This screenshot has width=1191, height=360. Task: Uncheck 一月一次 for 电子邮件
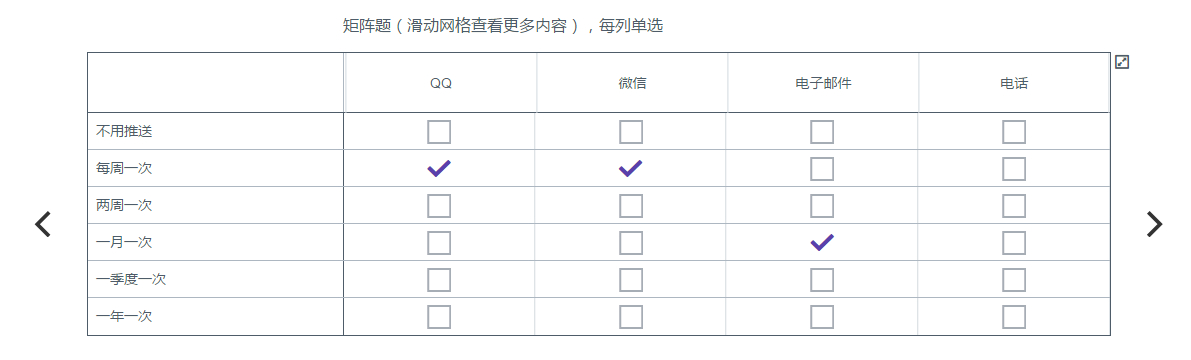click(x=822, y=243)
